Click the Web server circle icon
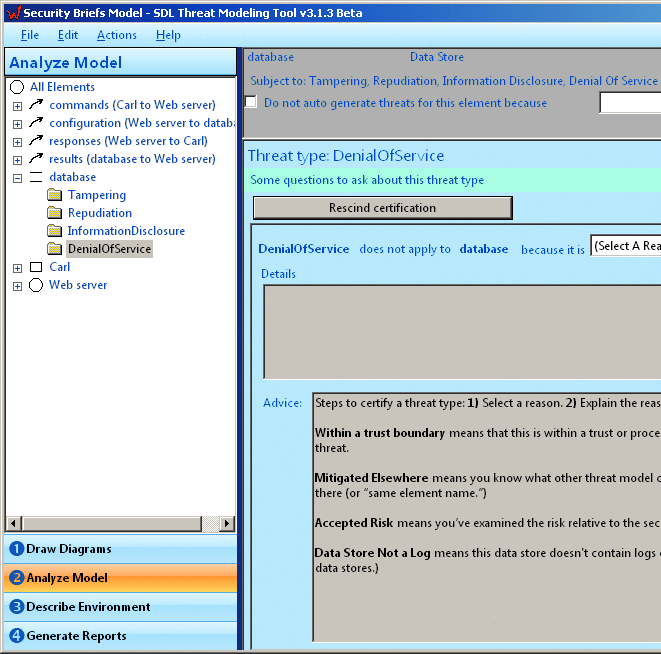The width and height of the screenshot is (661, 654). pos(36,286)
